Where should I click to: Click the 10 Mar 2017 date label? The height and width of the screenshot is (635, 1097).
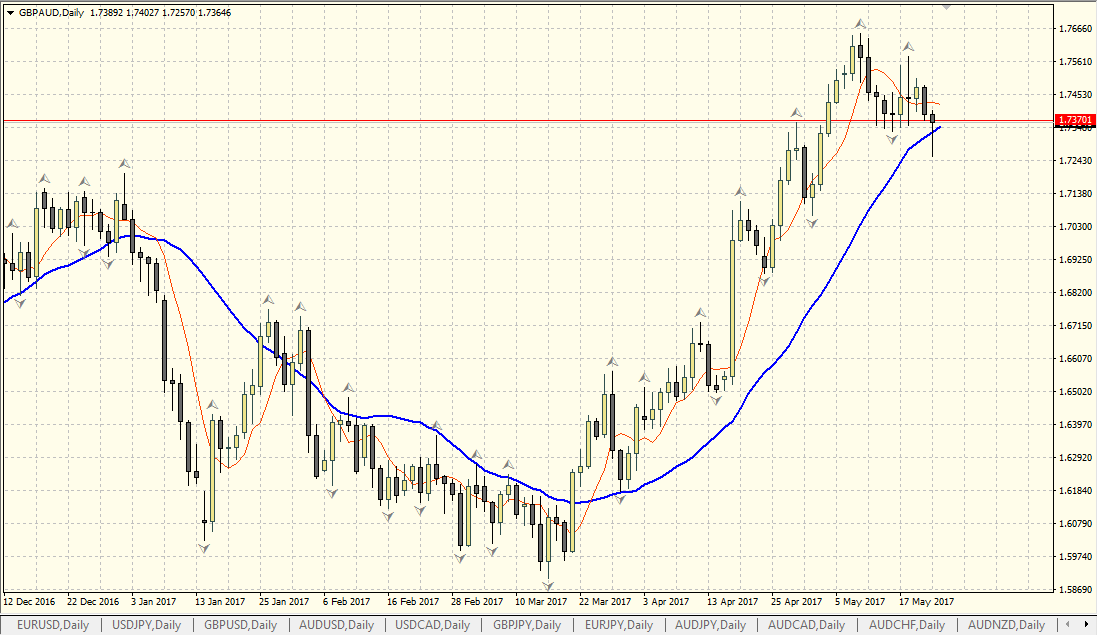[541, 601]
